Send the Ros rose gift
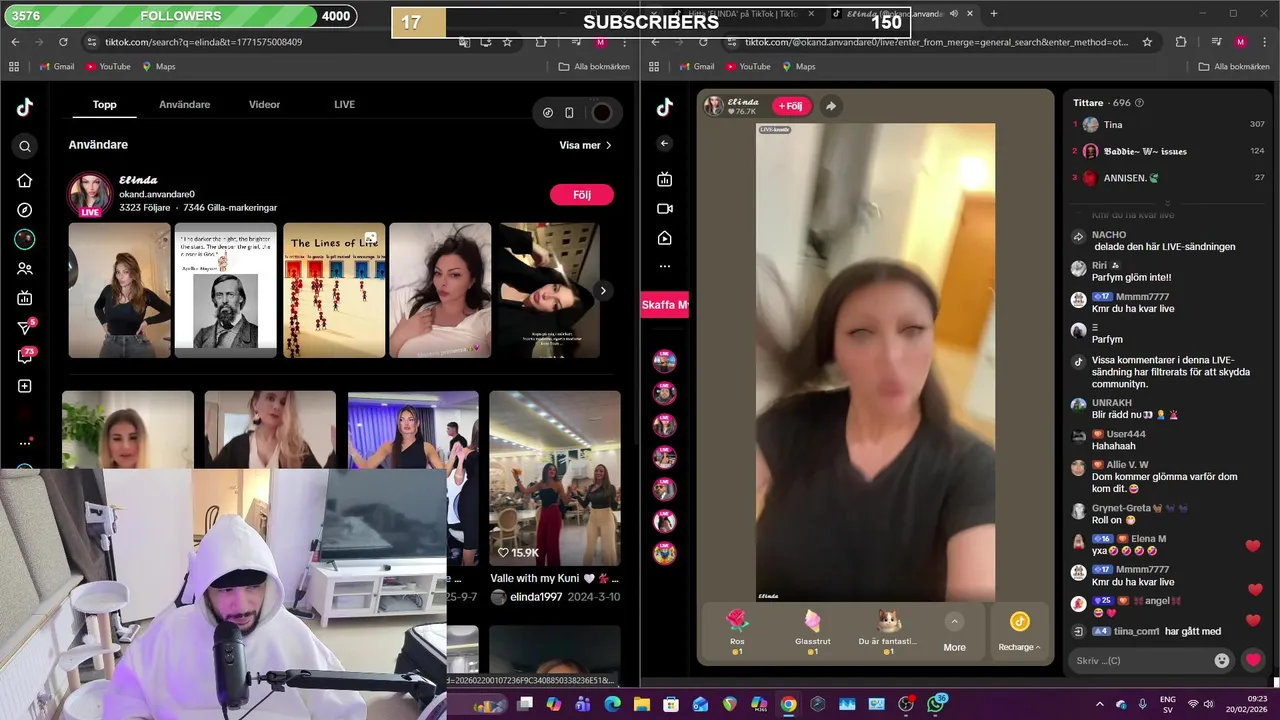Image resolution: width=1280 pixels, height=720 pixels. tap(737, 631)
